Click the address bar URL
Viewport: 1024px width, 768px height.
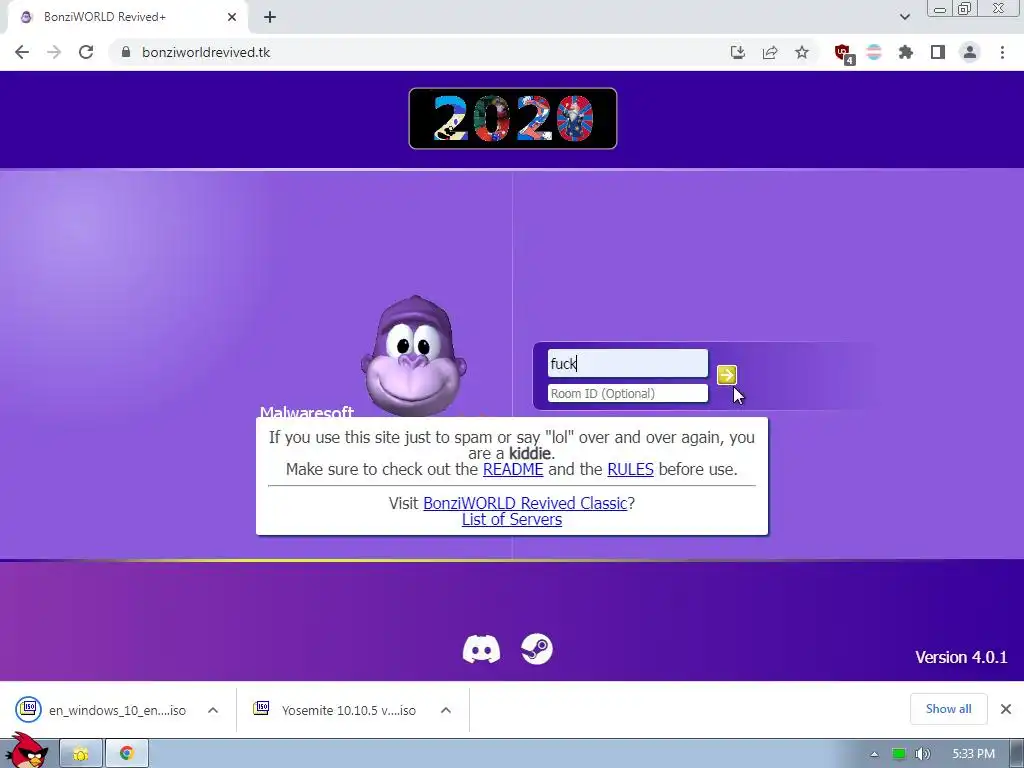point(206,52)
